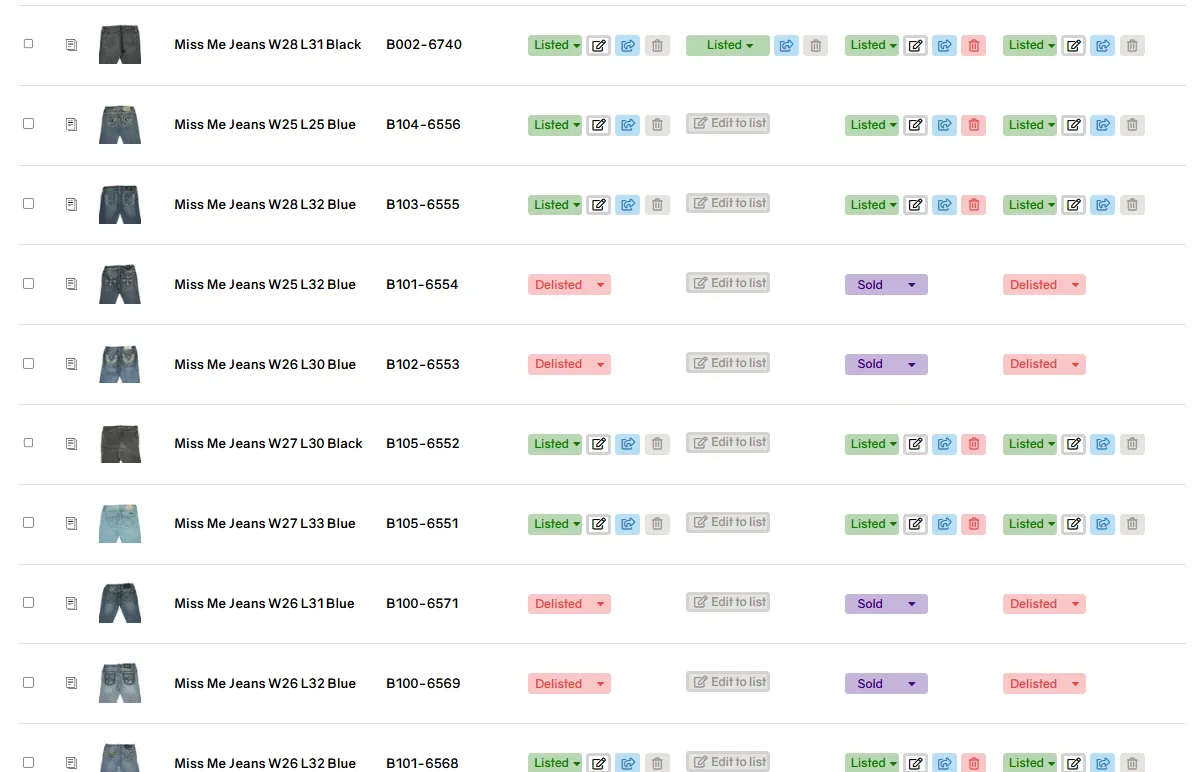Select checkbox for Miss Me Jeans W26 L31 Blue
Viewport: 1192px width, 772px height.
coord(29,603)
